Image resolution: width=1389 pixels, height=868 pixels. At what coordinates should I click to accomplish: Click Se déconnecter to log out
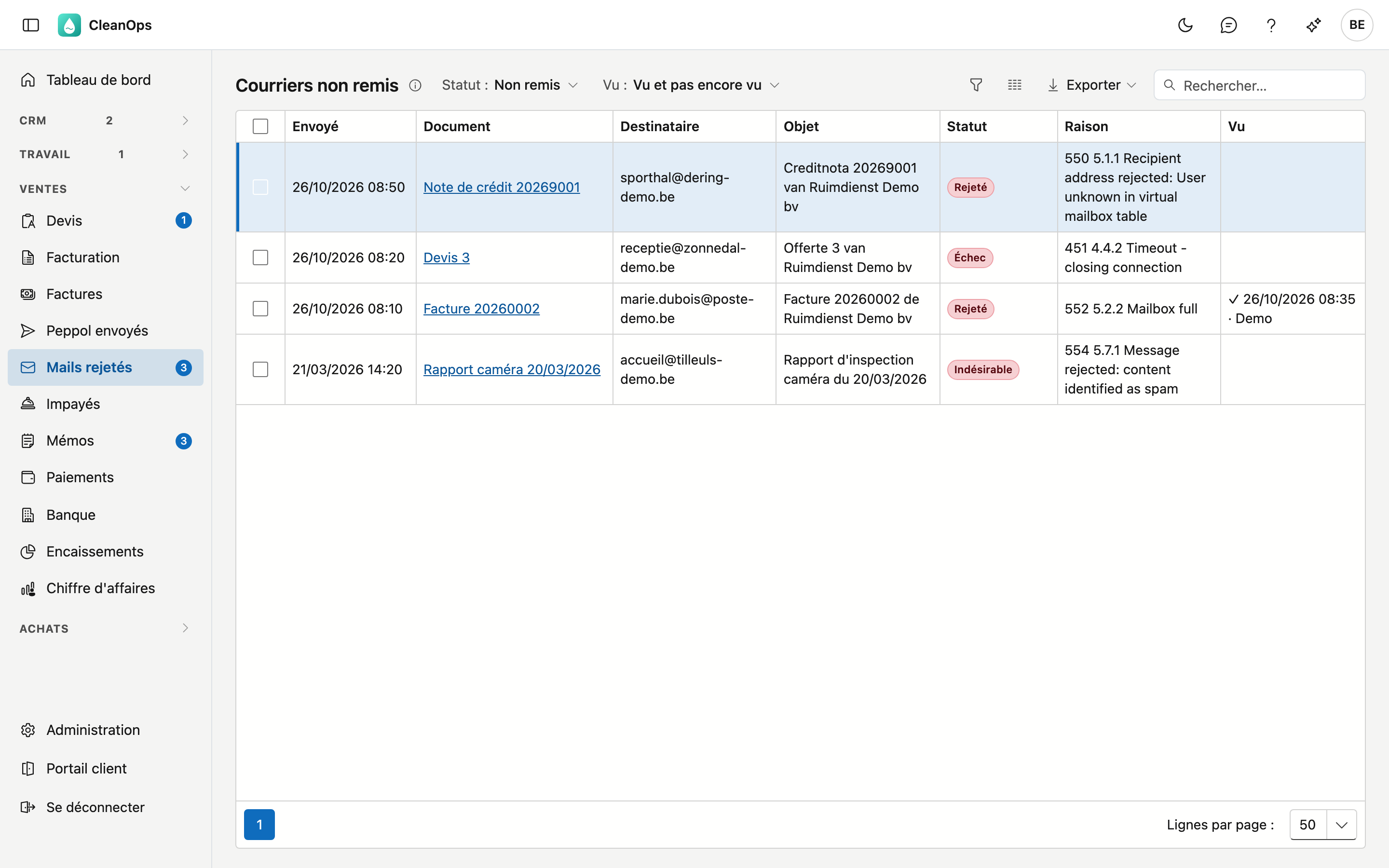click(x=106, y=807)
